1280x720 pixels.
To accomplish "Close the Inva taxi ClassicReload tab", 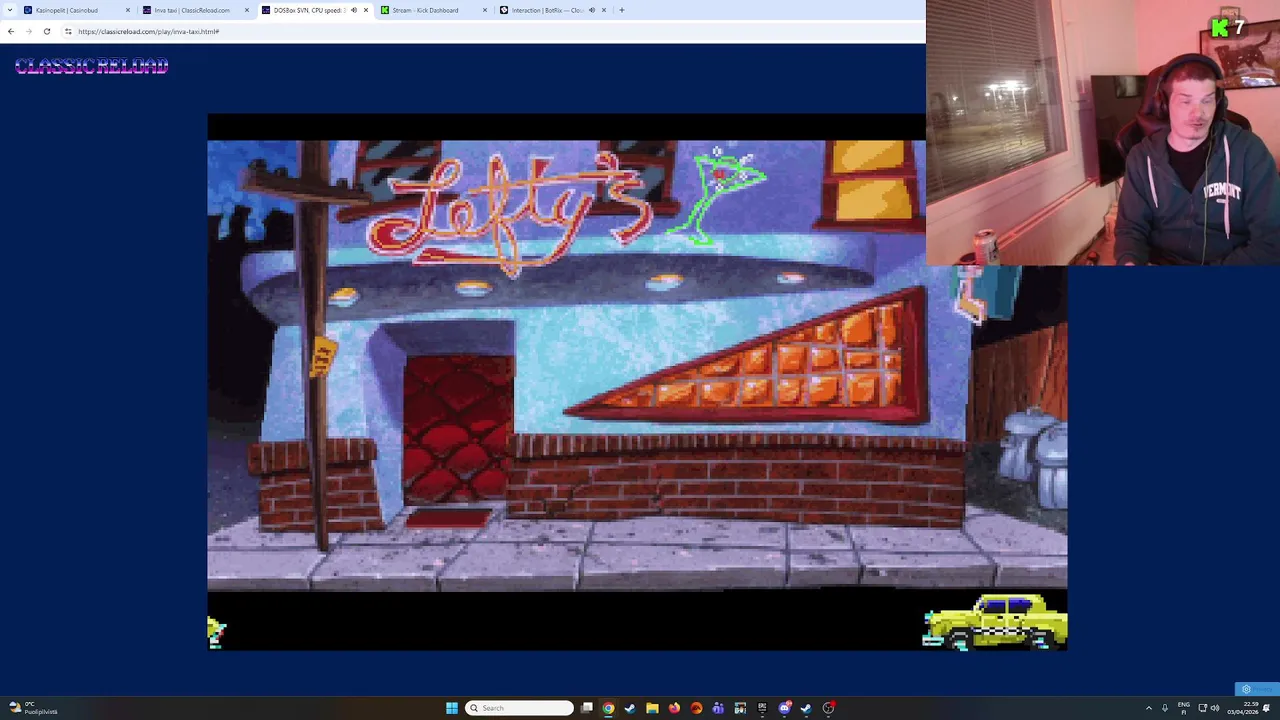I will (246, 10).
